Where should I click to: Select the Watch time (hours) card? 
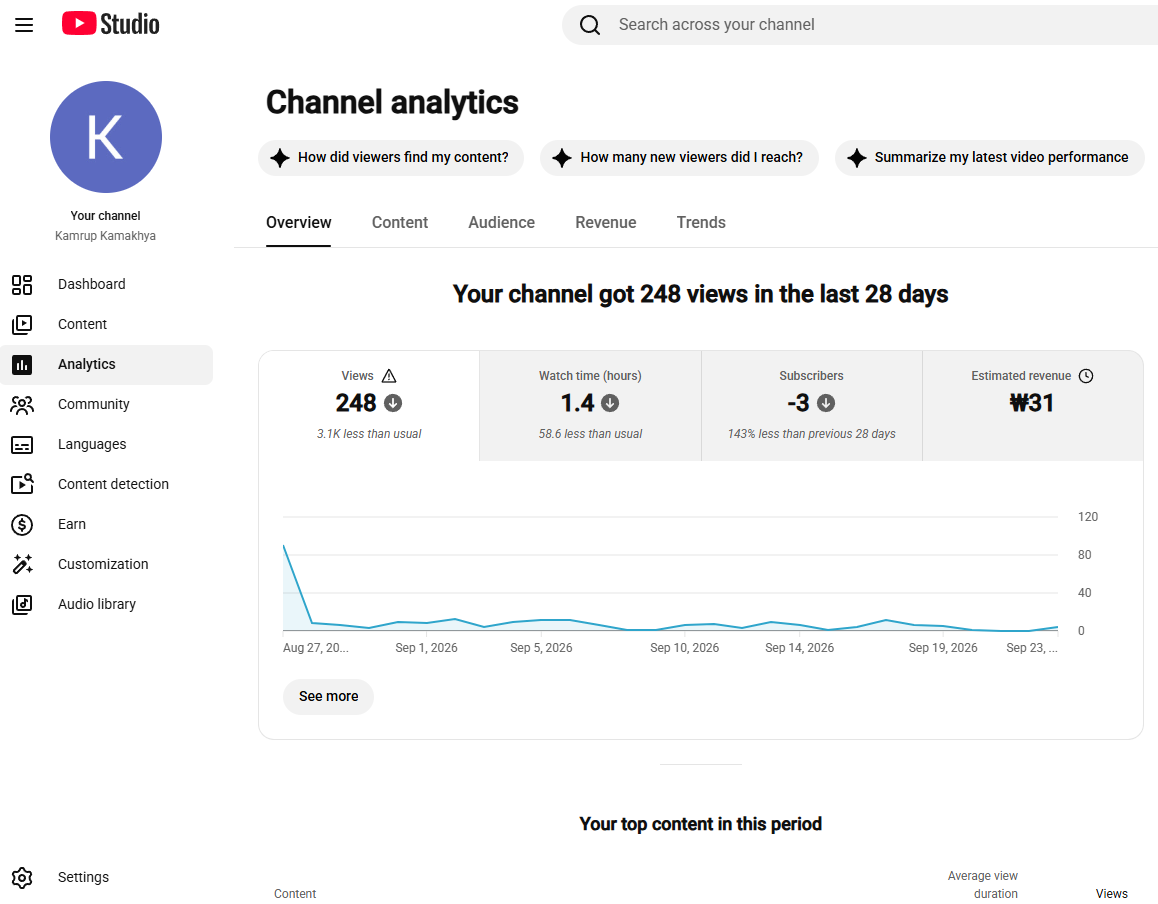[590, 405]
